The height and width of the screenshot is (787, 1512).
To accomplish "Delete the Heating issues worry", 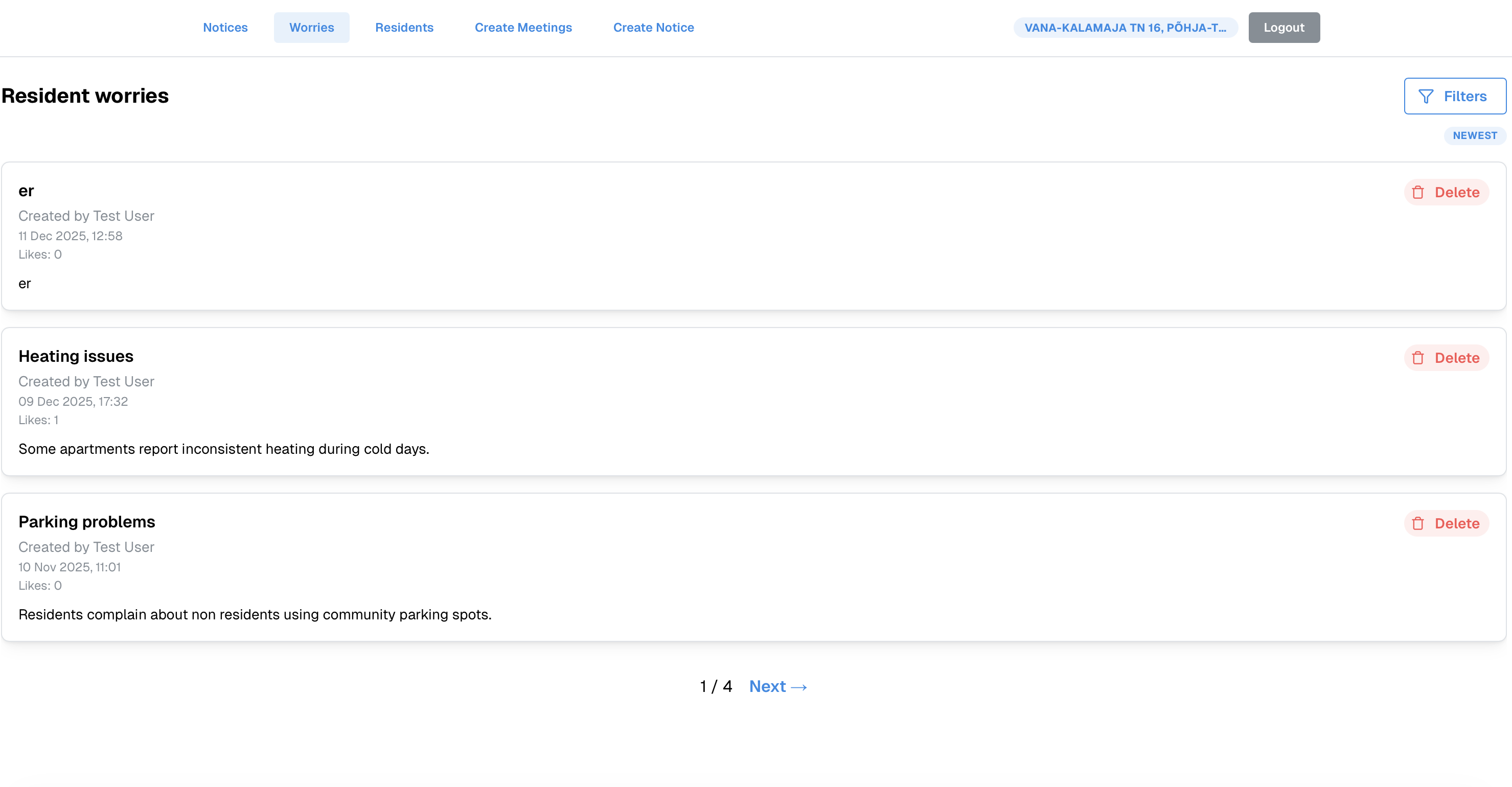I will point(1446,358).
